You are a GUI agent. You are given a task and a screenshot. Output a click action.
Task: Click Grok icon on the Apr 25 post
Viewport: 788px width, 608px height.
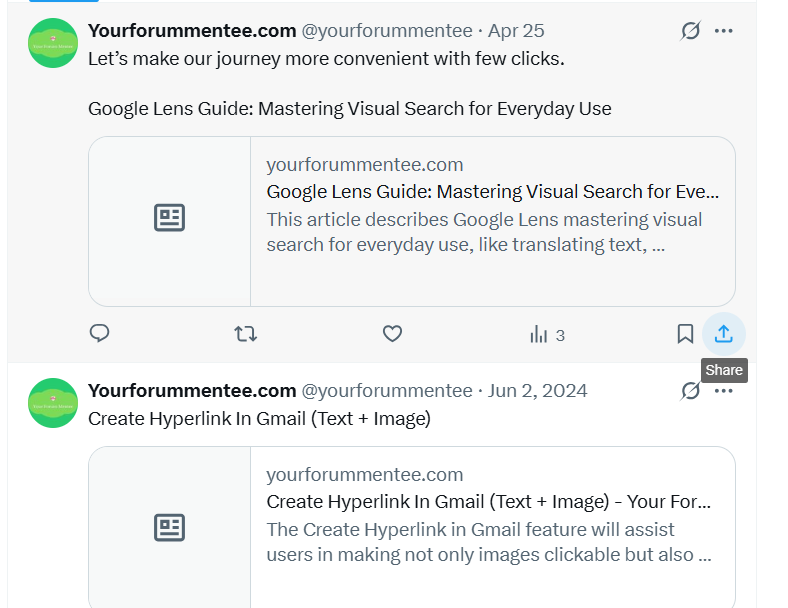691,31
